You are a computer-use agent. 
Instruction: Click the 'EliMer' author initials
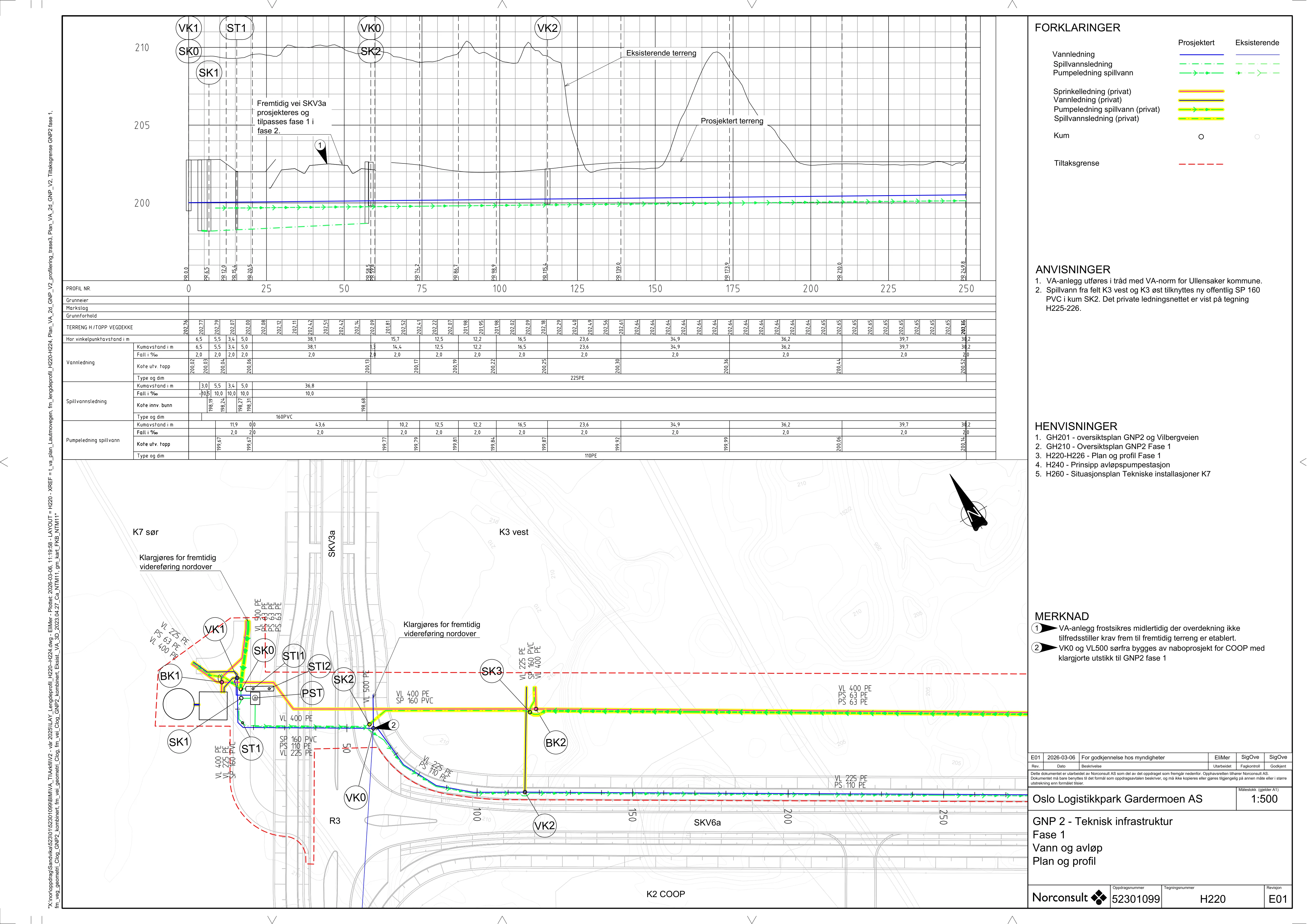coord(1222,758)
